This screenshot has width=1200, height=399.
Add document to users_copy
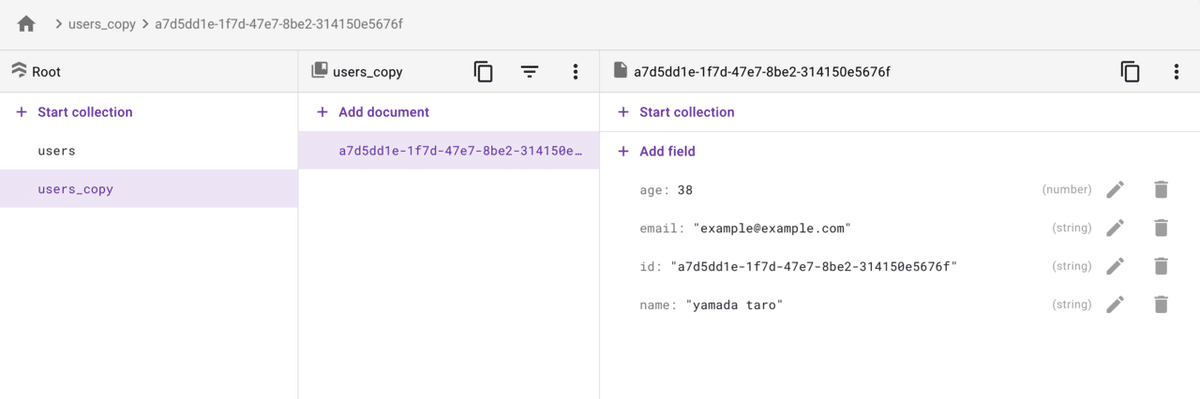(373, 112)
